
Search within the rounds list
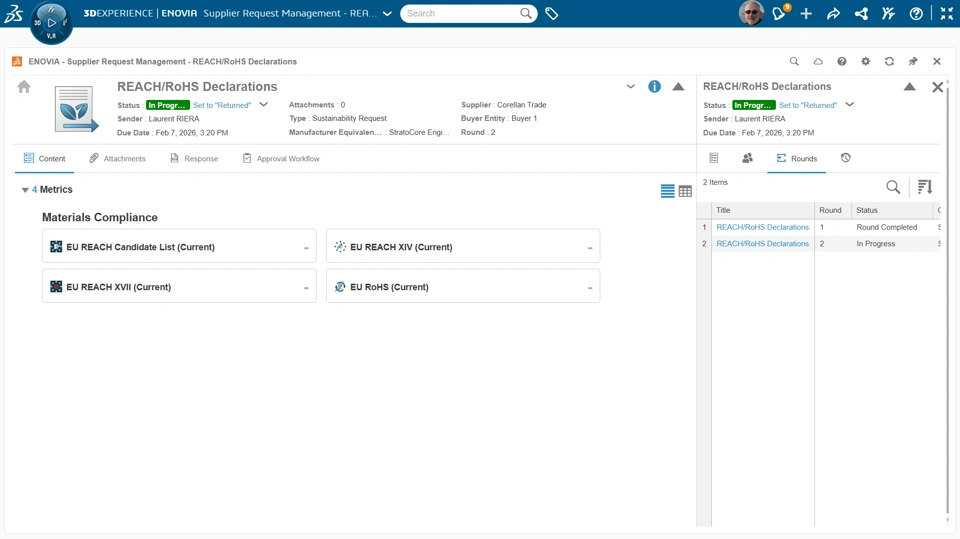893,187
